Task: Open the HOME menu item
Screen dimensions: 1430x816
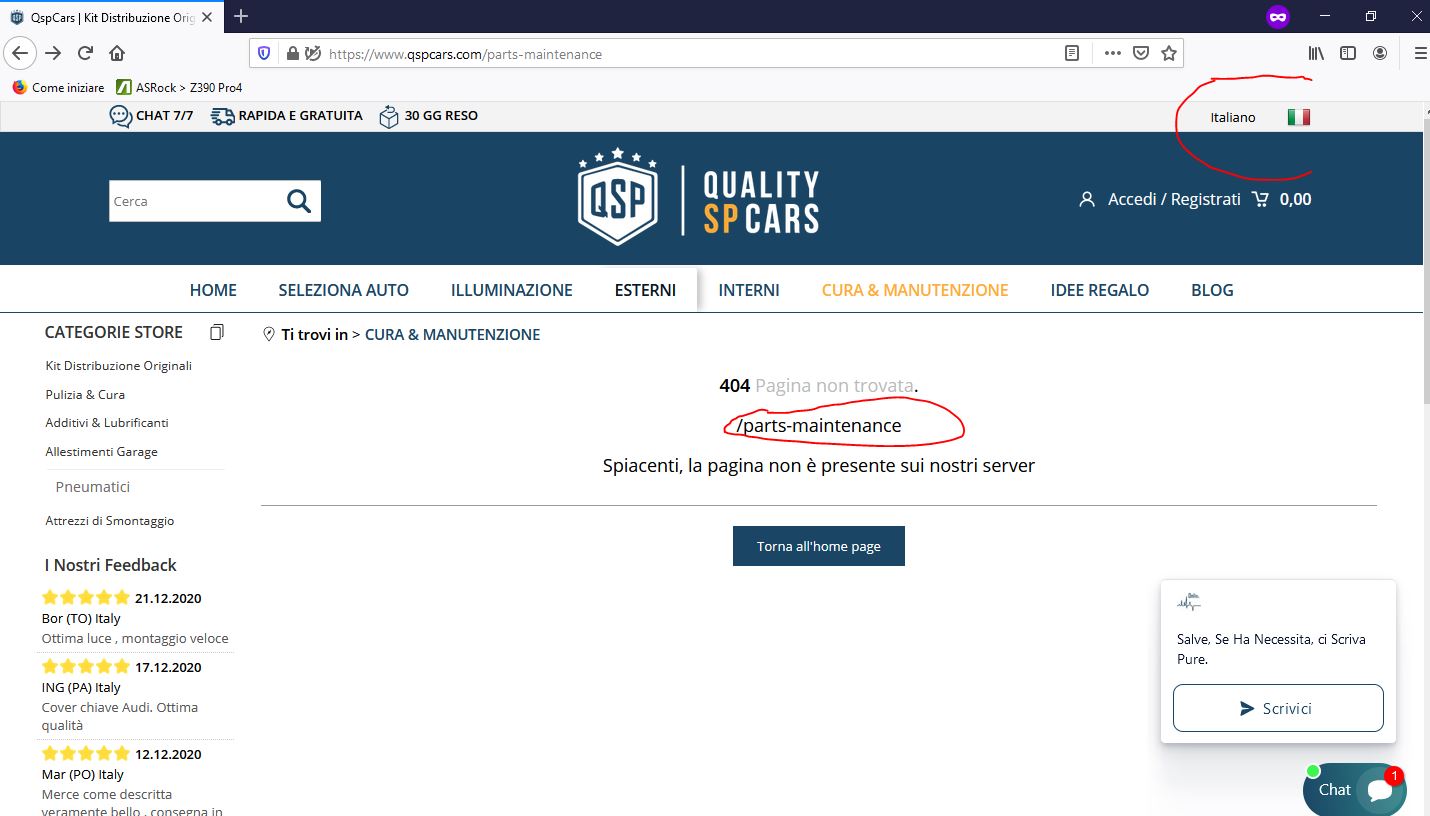Action: click(x=213, y=290)
